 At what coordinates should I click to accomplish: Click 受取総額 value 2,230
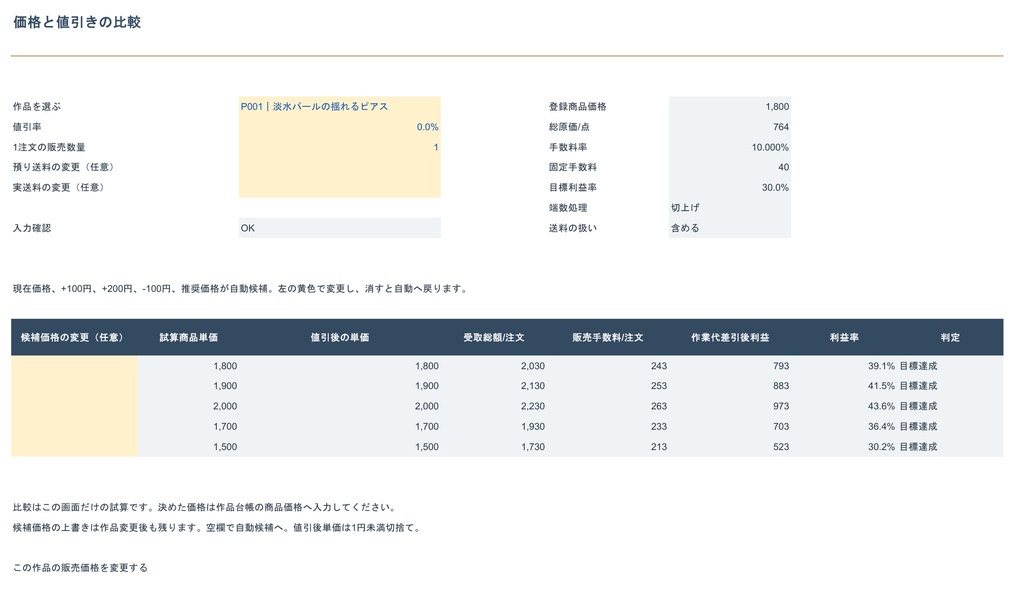pos(533,406)
